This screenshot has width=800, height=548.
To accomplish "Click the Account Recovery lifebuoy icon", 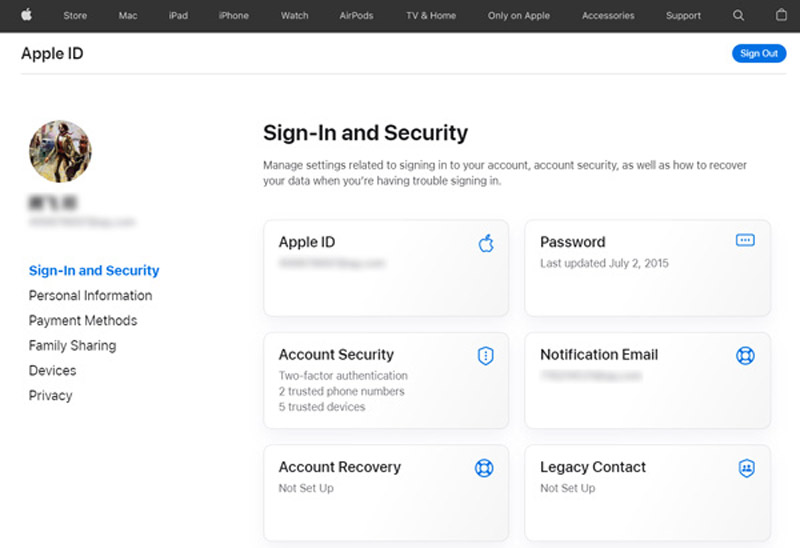I will click(486, 468).
